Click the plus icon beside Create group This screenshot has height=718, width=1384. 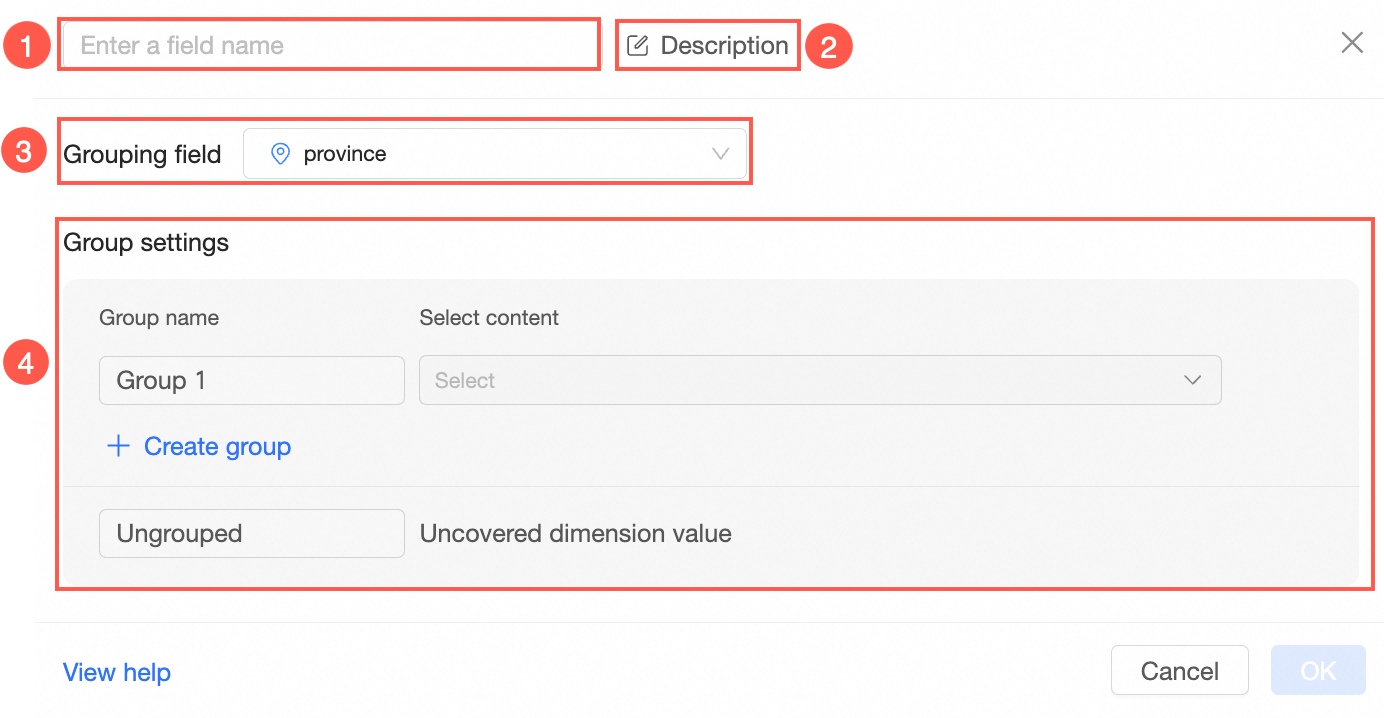pos(118,446)
